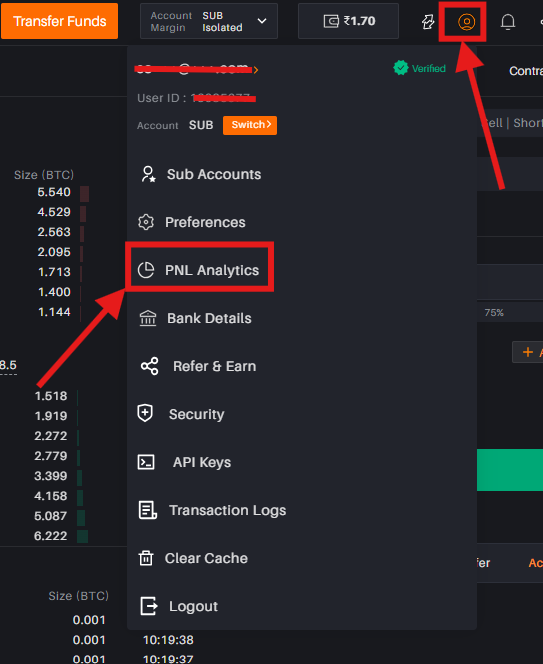The image size is (543, 664).
Task: Select order book size 6.222 row
Action: pyautogui.click(x=51, y=536)
